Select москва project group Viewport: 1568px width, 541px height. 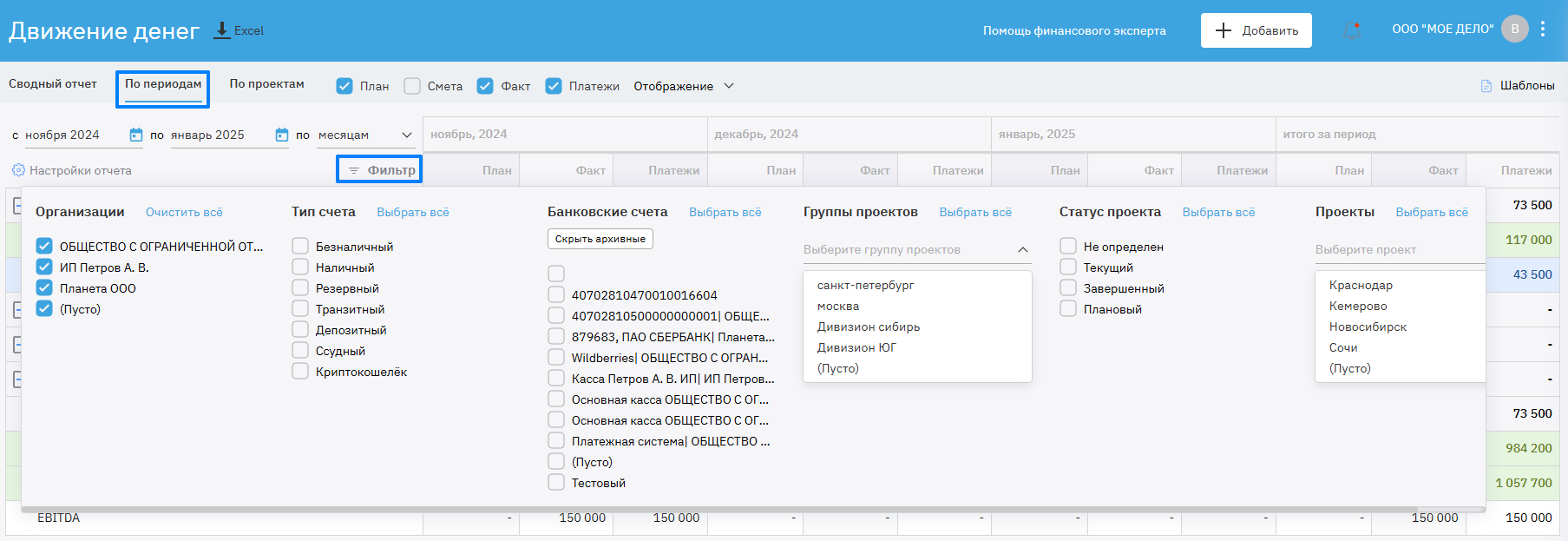pos(838,306)
